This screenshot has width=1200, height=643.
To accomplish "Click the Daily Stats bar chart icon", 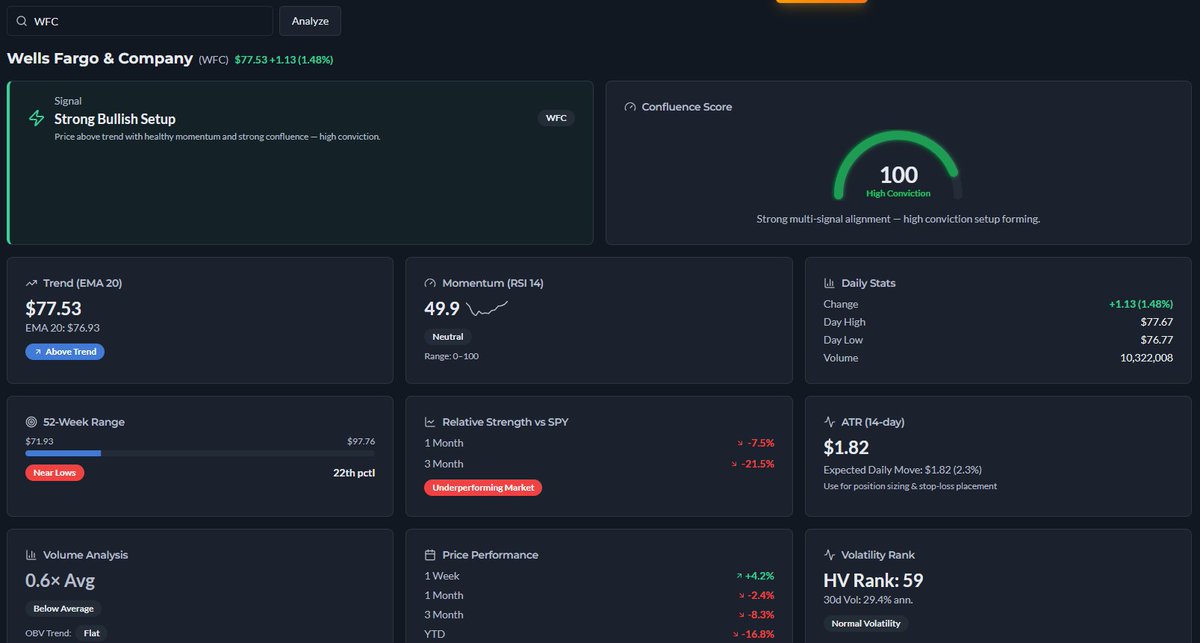I will tap(829, 283).
